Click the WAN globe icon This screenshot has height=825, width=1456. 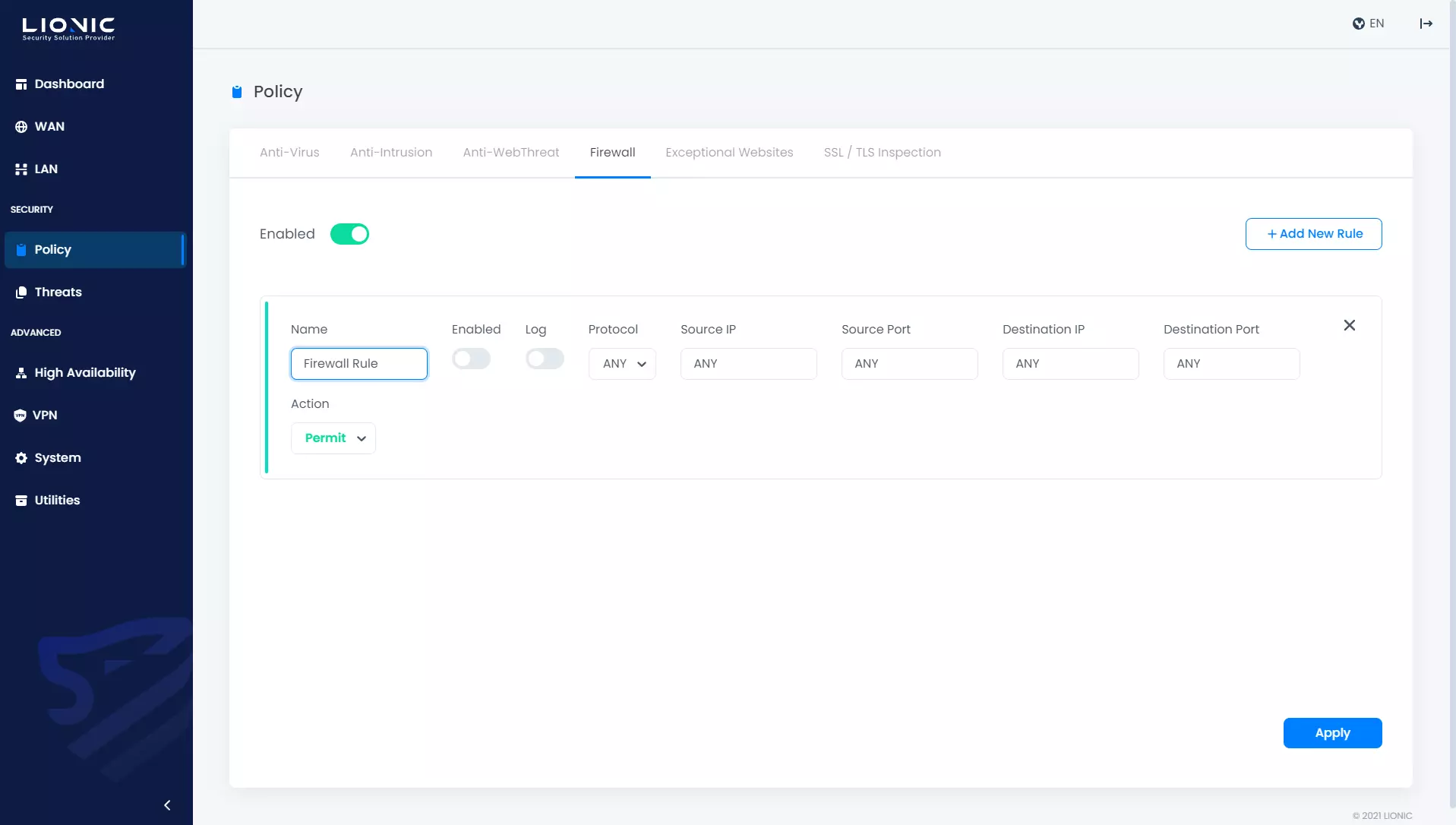[21, 127]
